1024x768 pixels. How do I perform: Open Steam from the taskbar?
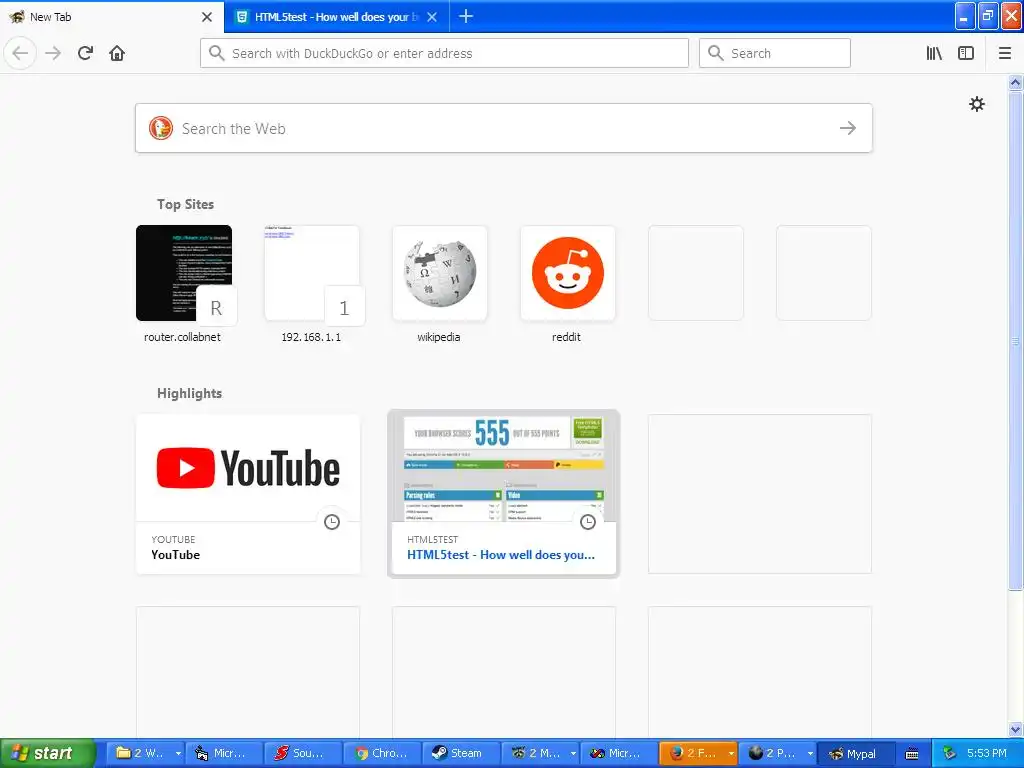(x=461, y=753)
